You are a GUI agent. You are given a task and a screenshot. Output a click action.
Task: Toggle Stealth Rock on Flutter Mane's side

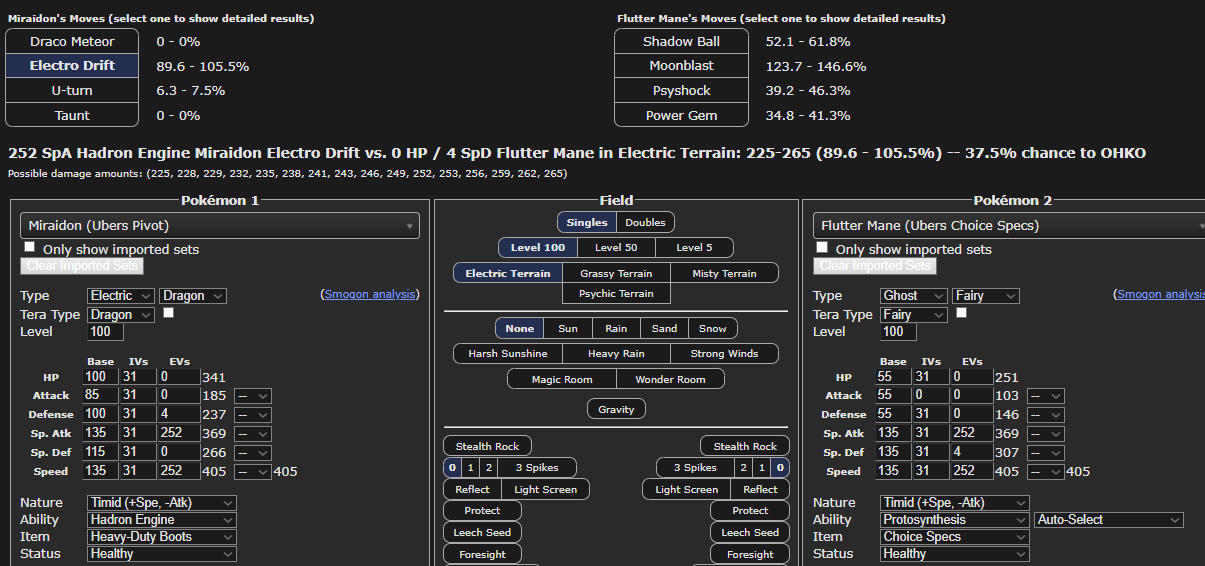(745, 446)
